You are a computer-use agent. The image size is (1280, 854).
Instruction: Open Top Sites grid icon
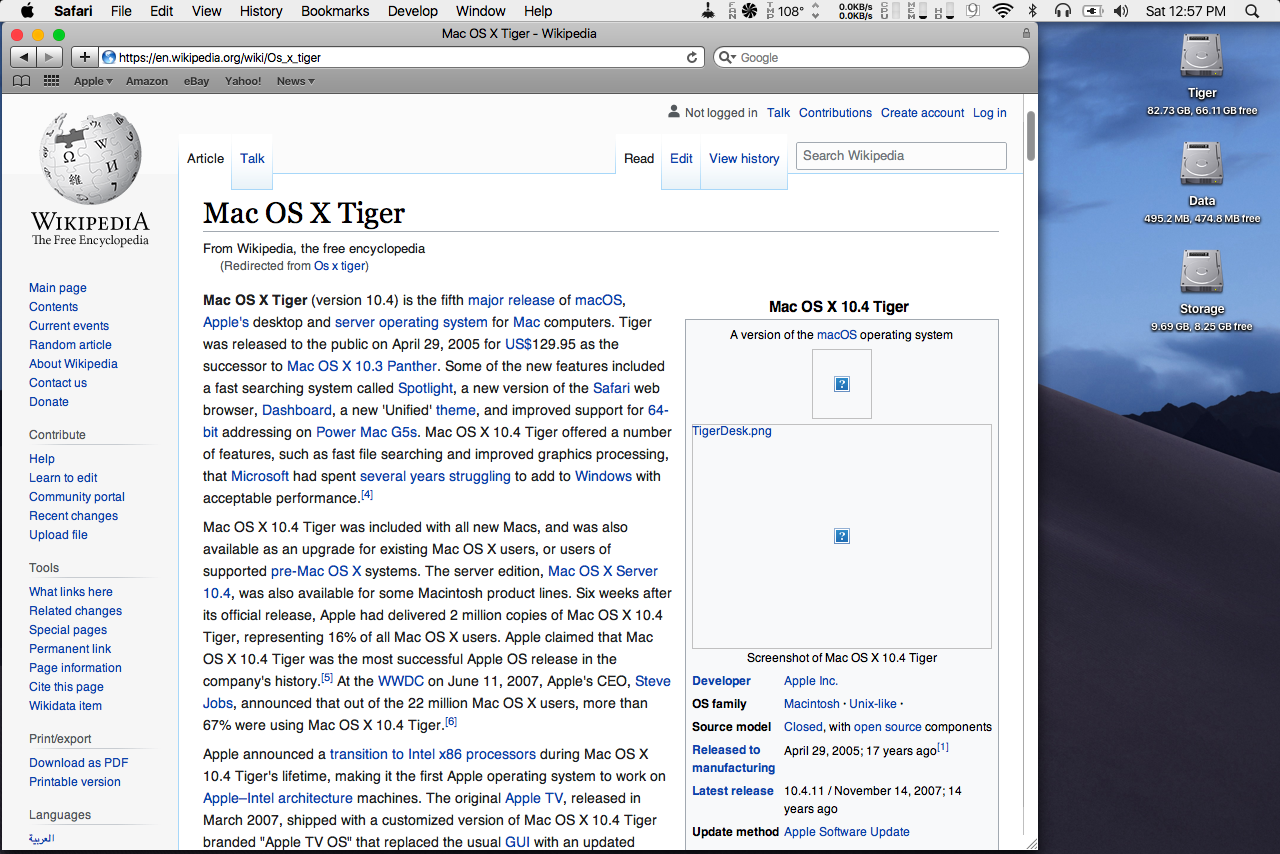(51, 81)
